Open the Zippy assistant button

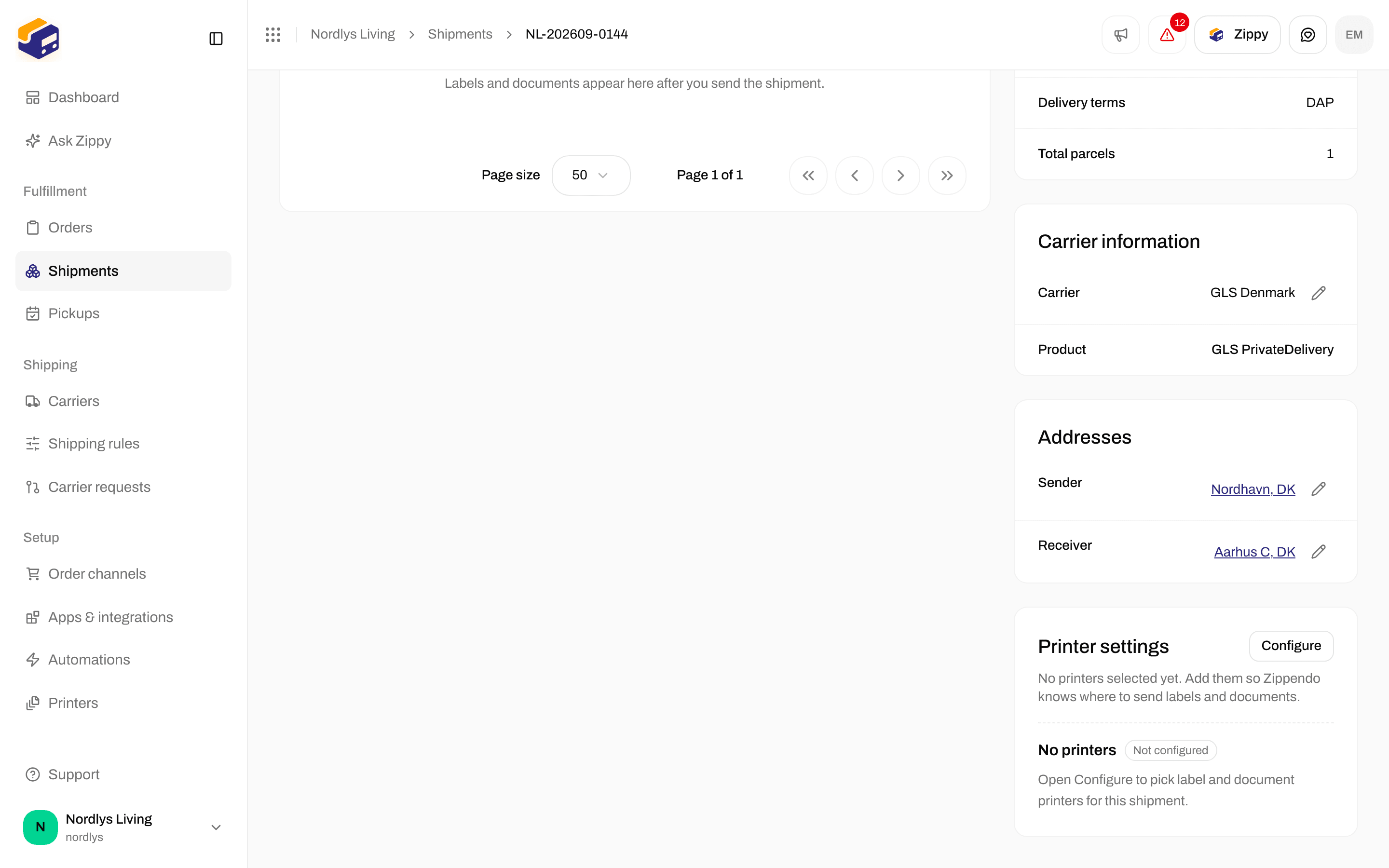click(x=1237, y=34)
